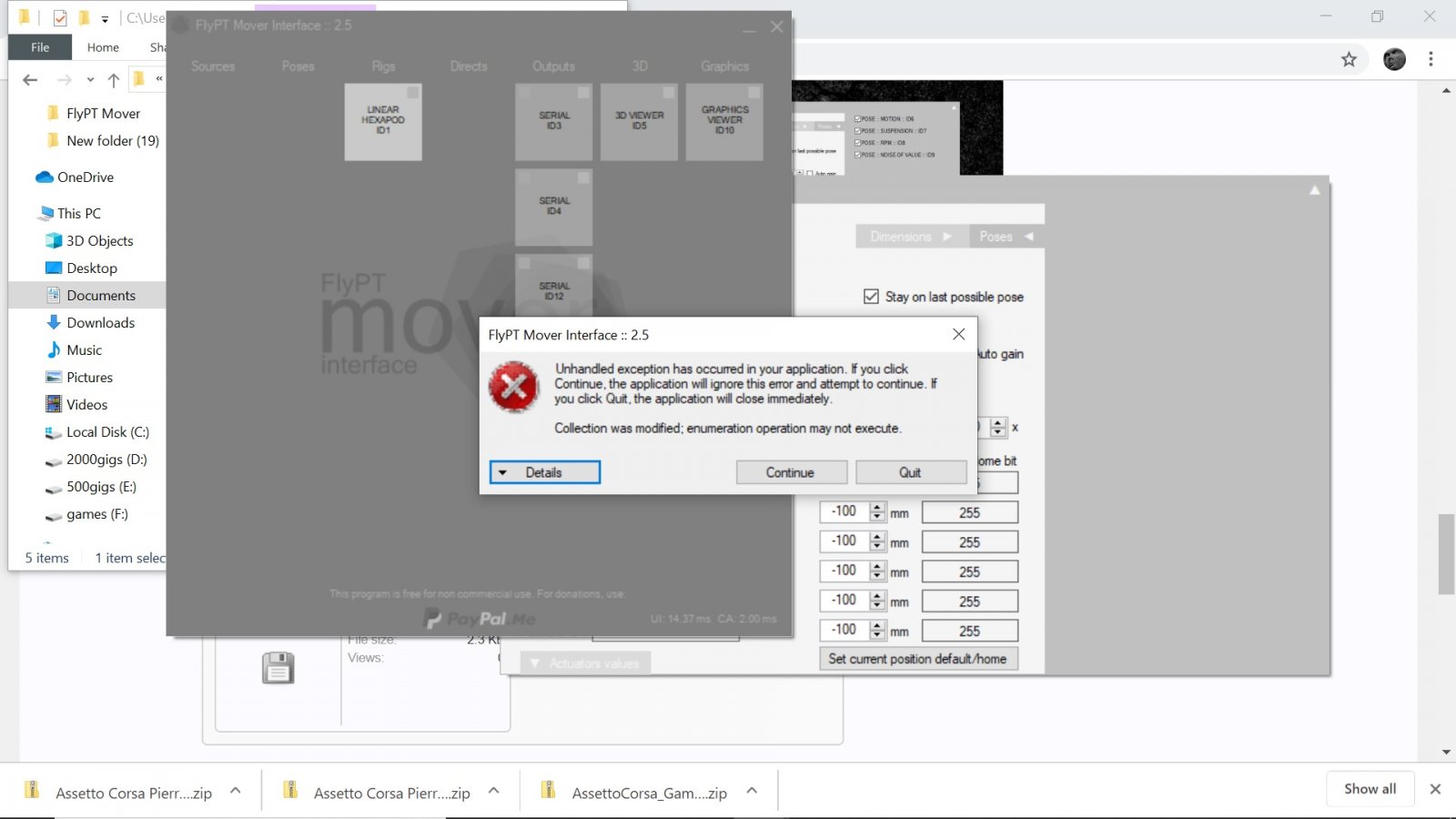Click the Sources column header in Mover
This screenshot has width=1456, height=819.
pos(213,66)
